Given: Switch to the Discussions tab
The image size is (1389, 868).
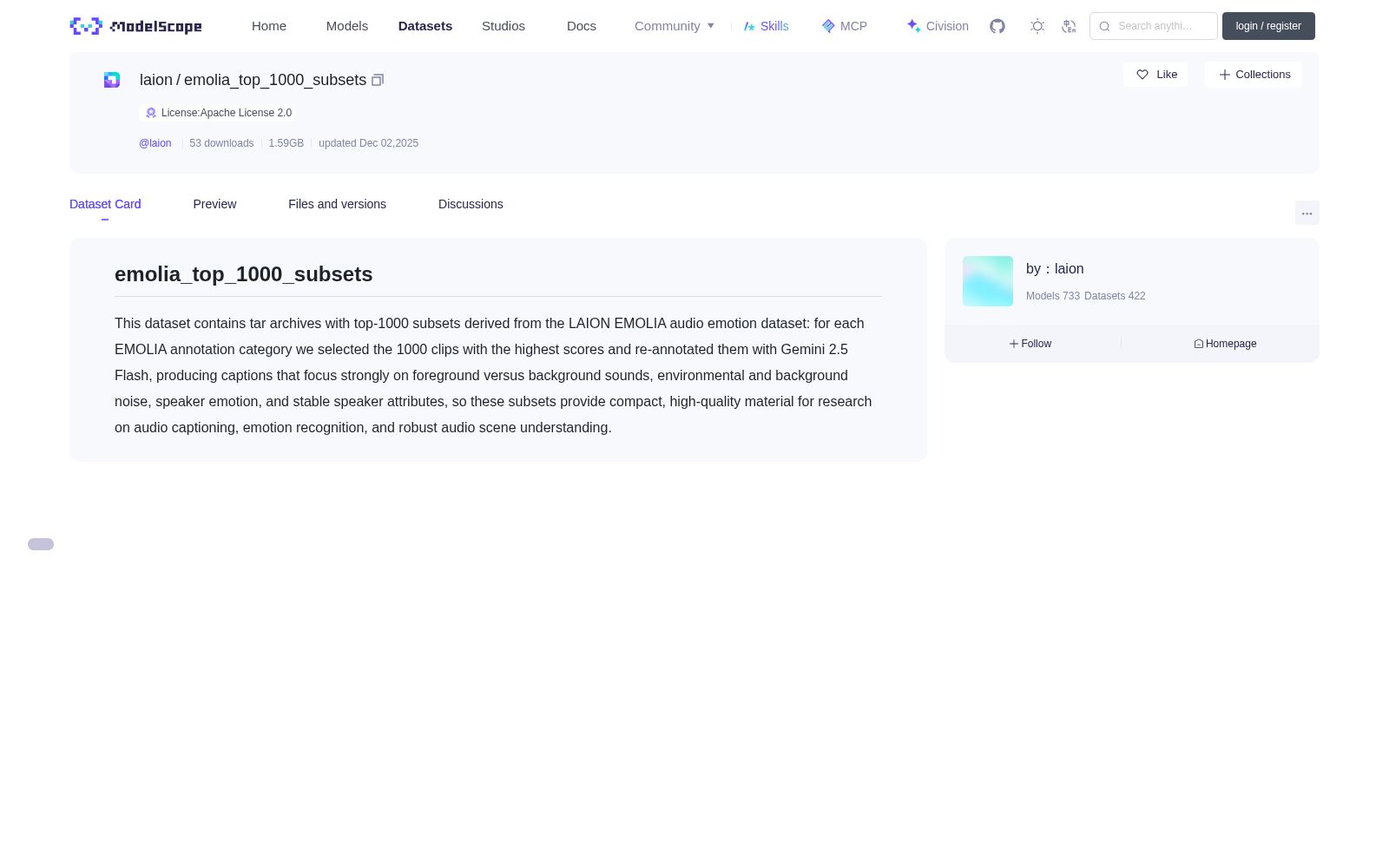Looking at the screenshot, I should [471, 204].
